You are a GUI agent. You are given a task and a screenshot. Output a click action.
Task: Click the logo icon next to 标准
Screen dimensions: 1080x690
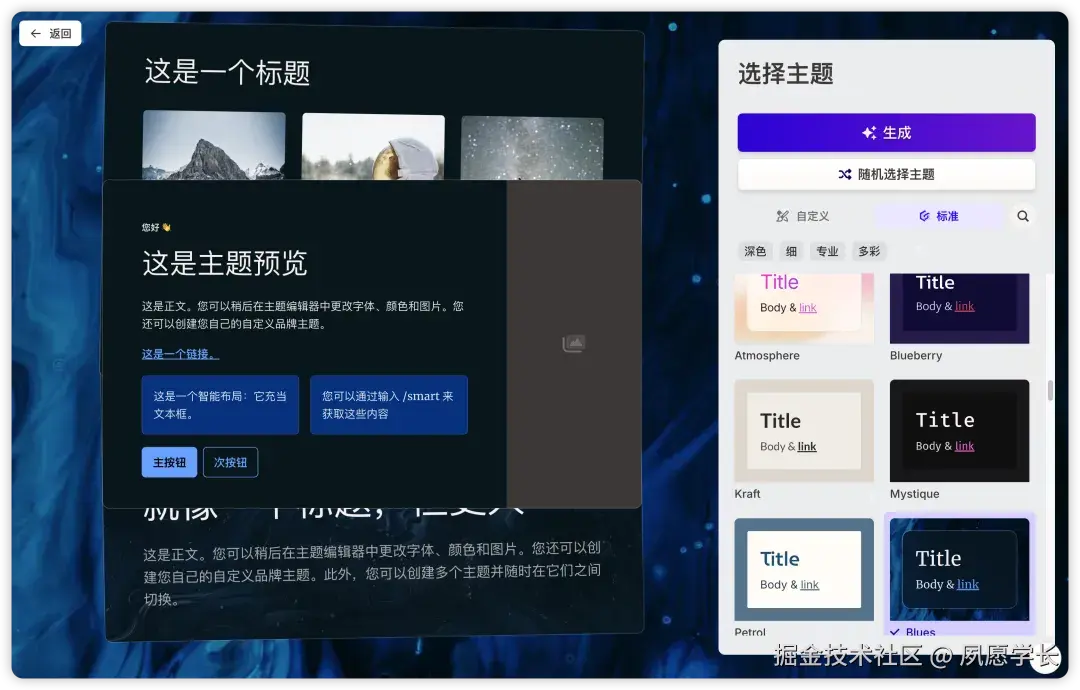[925, 215]
